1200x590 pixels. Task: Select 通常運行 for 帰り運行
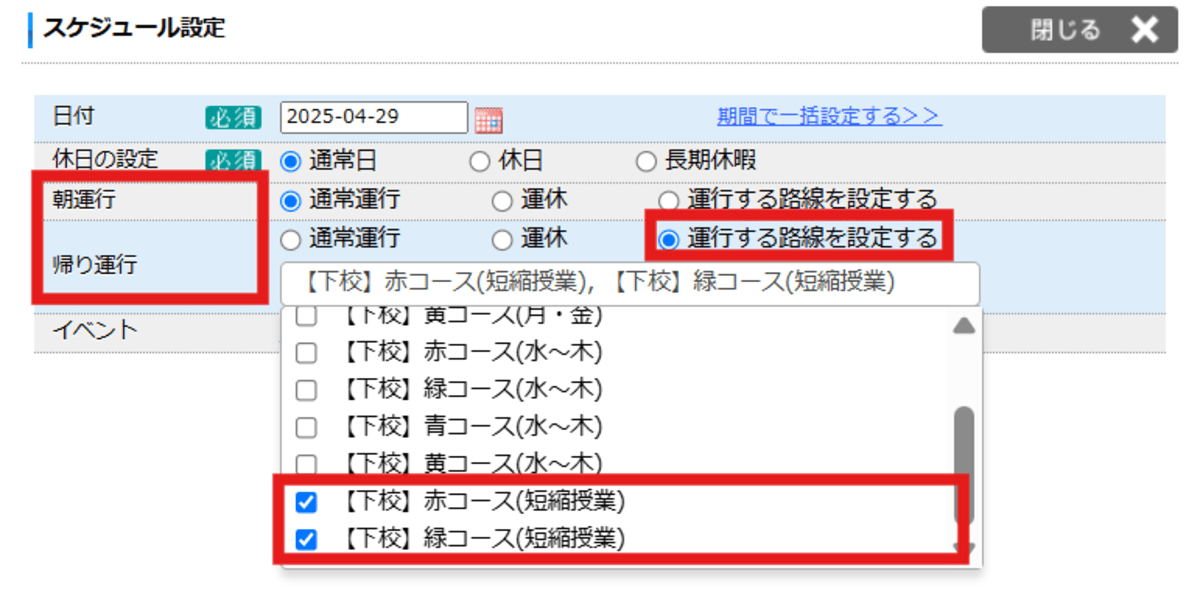(x=291, y=239)
